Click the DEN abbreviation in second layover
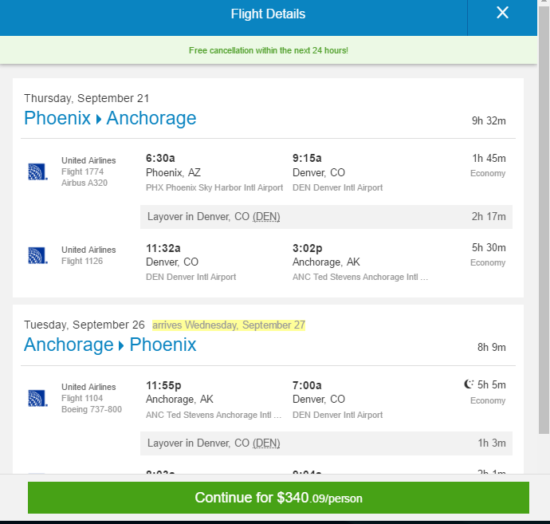 click(266, 443)
